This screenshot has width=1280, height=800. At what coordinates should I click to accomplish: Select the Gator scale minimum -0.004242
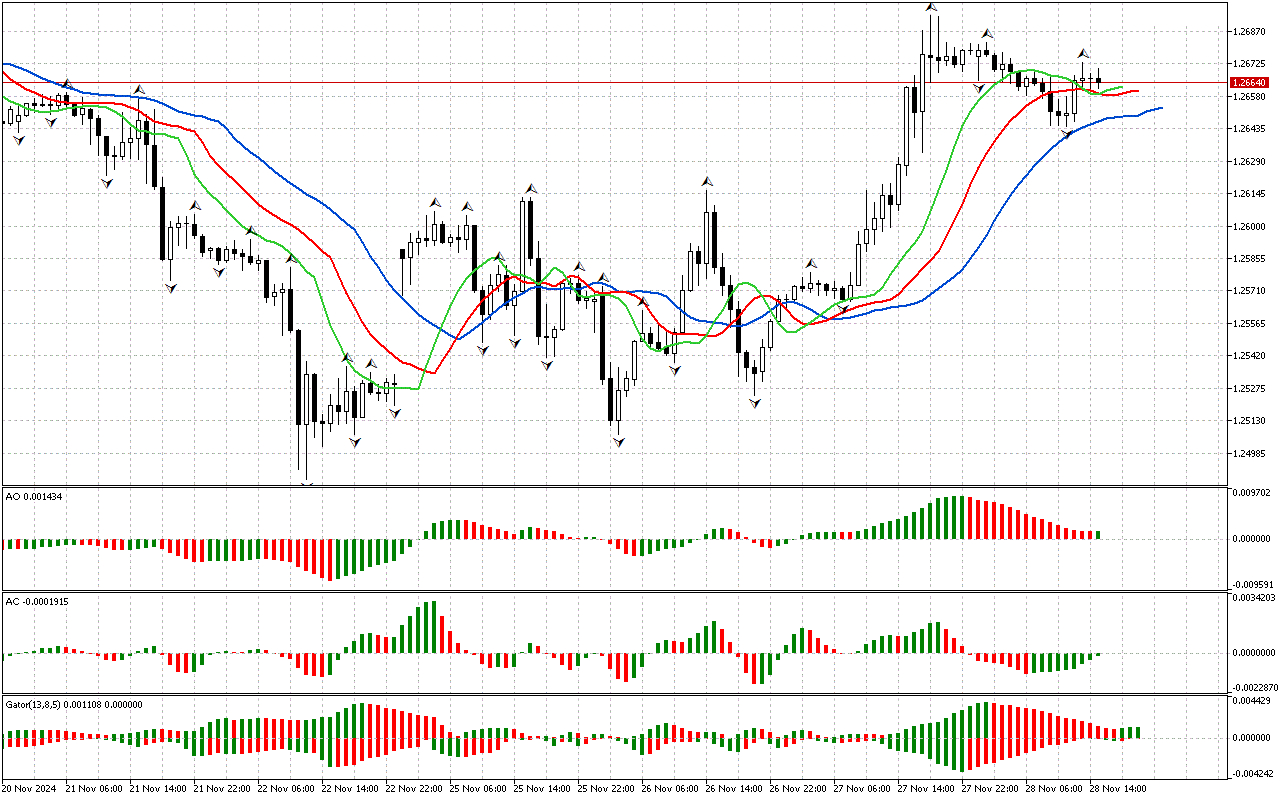[1254, 773]
